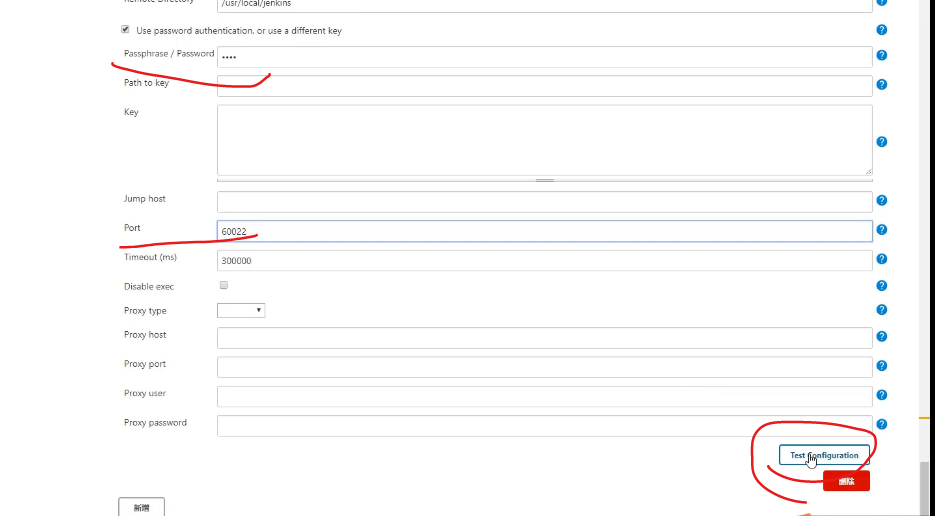This screenshot has height=516, width=935.
Task: Open help for Path to key field
Action: click(881, 85)
